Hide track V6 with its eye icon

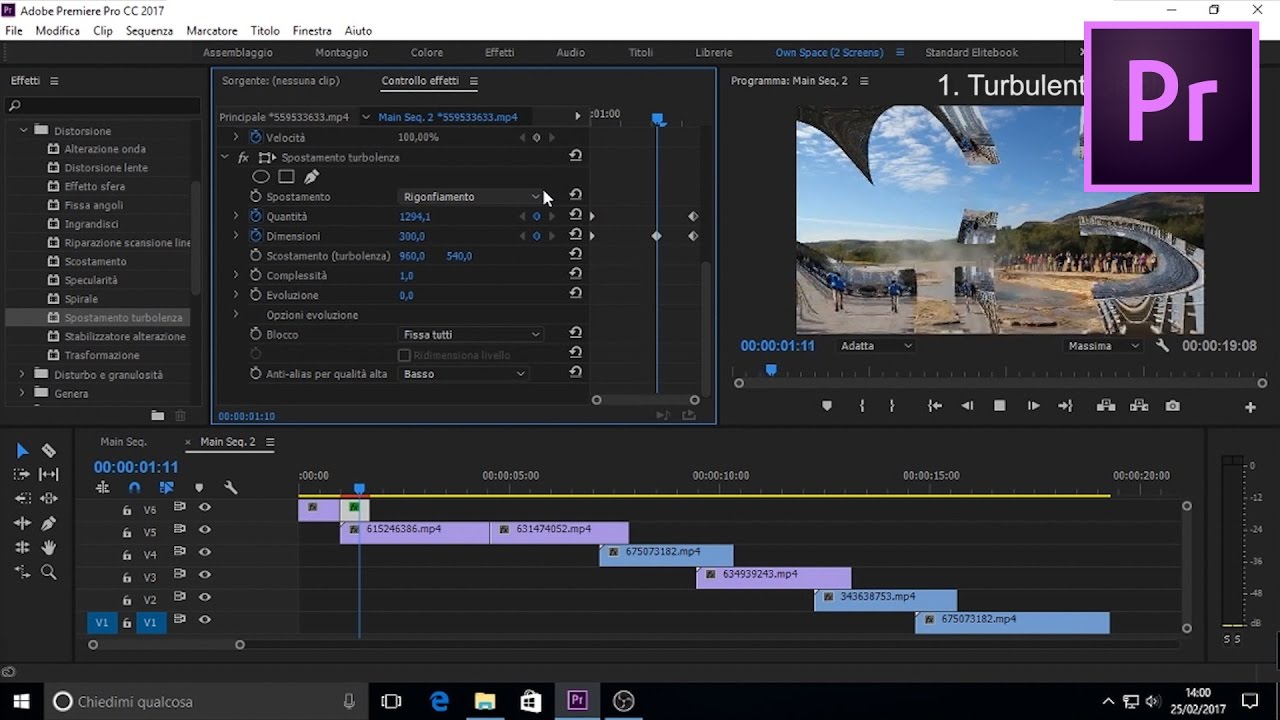[205, 508]
